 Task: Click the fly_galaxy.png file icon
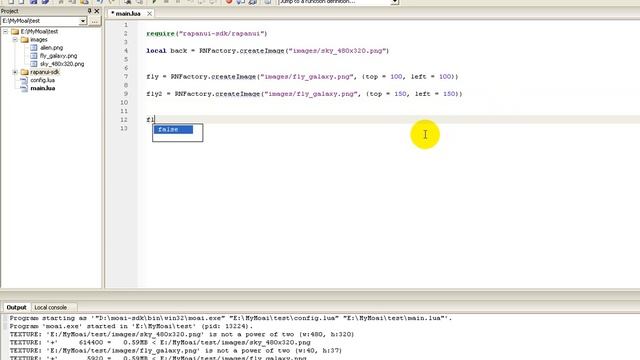coord(34,56)
